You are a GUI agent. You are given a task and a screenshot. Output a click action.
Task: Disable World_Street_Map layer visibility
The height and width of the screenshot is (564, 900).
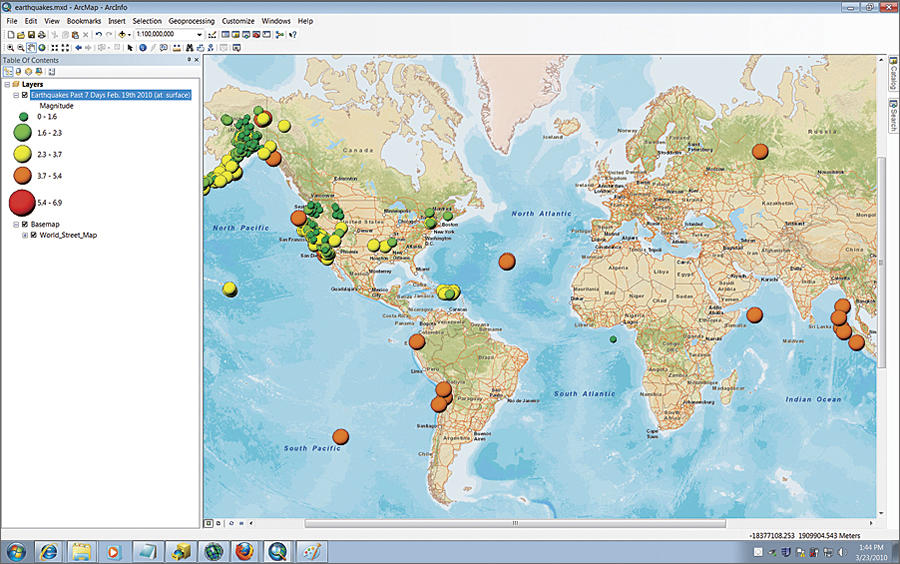tap(34, 235)
